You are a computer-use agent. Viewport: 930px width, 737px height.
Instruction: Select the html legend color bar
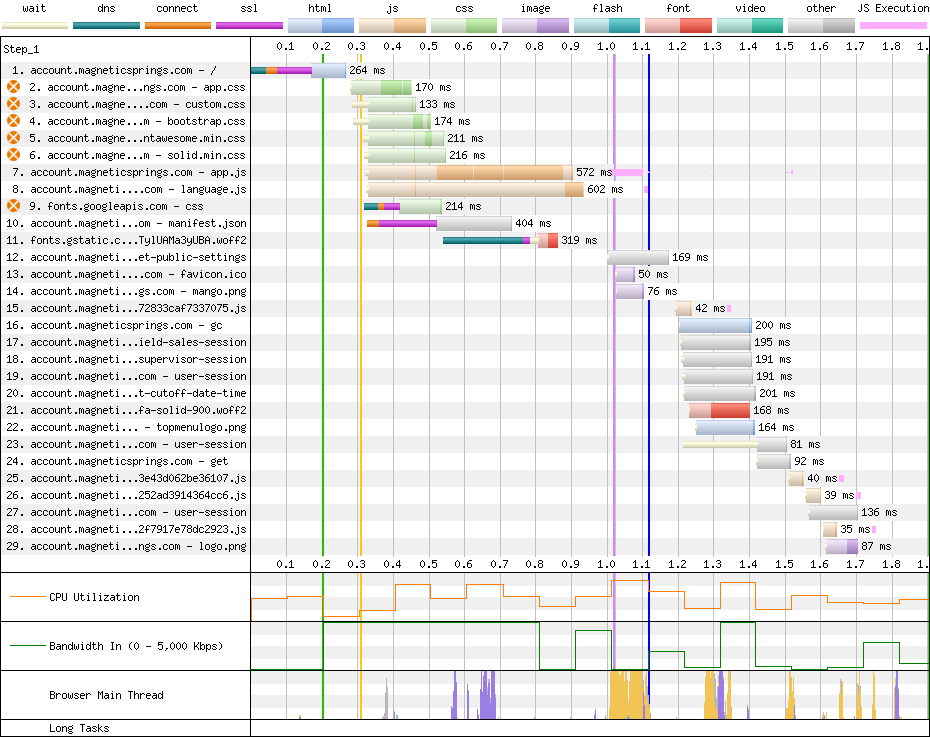pyautogui.click(x=321, y=25)
